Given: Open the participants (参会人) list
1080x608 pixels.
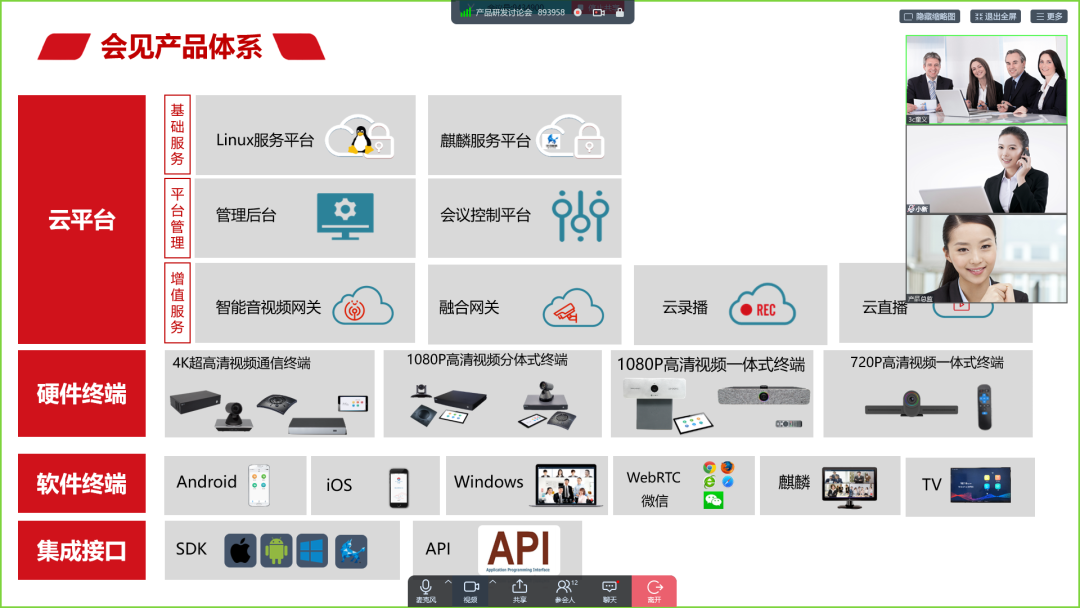Looking at the screenshot, I should tap(564, 590).
